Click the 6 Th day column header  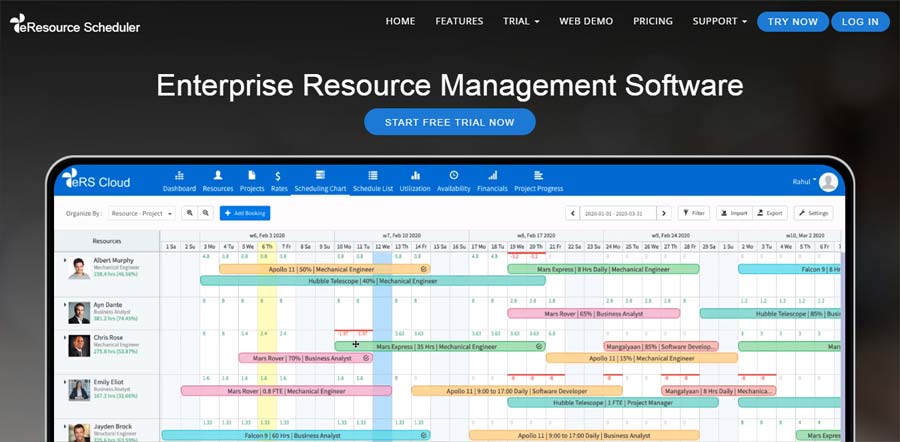[x=267, y=246]
